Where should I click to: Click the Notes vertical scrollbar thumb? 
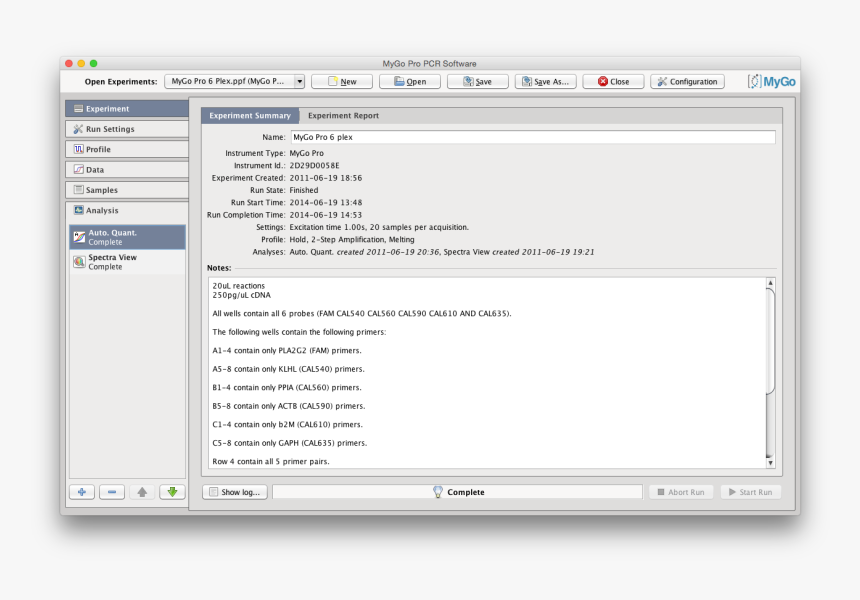click(x=771, y=341)
